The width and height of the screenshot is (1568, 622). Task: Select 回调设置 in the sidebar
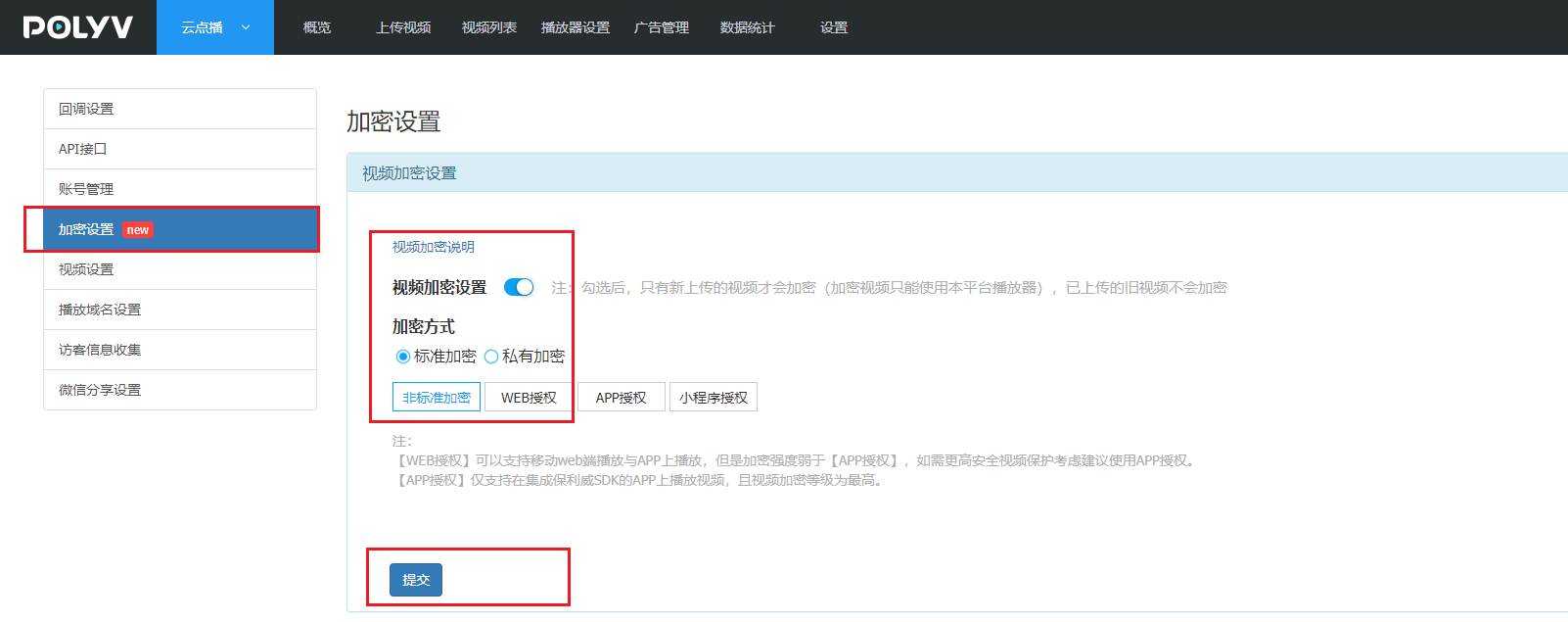click(x=180, y=109)
